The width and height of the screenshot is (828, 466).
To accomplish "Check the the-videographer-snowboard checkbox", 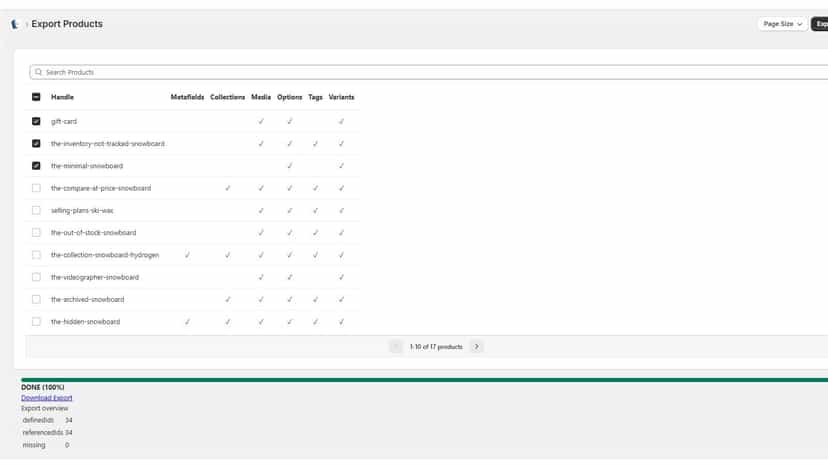I will click(x=36, y=277).
